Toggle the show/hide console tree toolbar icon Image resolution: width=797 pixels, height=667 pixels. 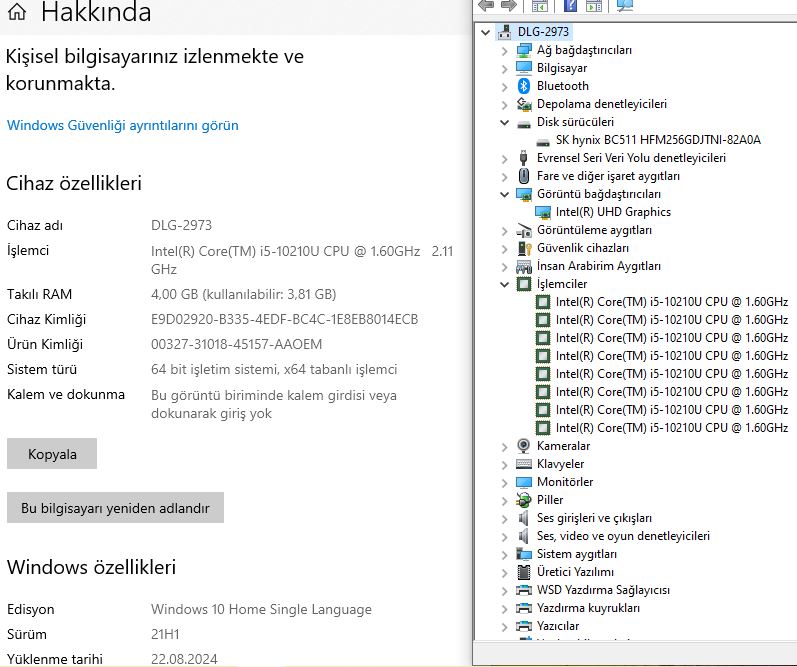[x=539, y=6]
